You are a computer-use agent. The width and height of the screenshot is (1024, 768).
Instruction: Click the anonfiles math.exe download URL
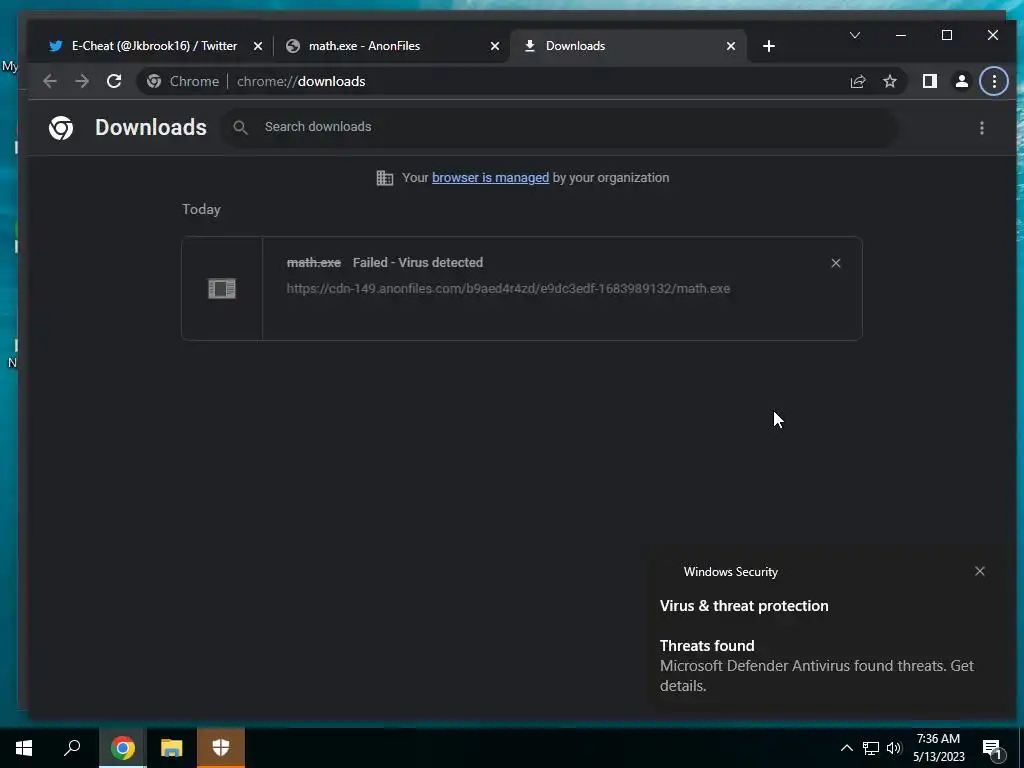click(x=508, y=288)
